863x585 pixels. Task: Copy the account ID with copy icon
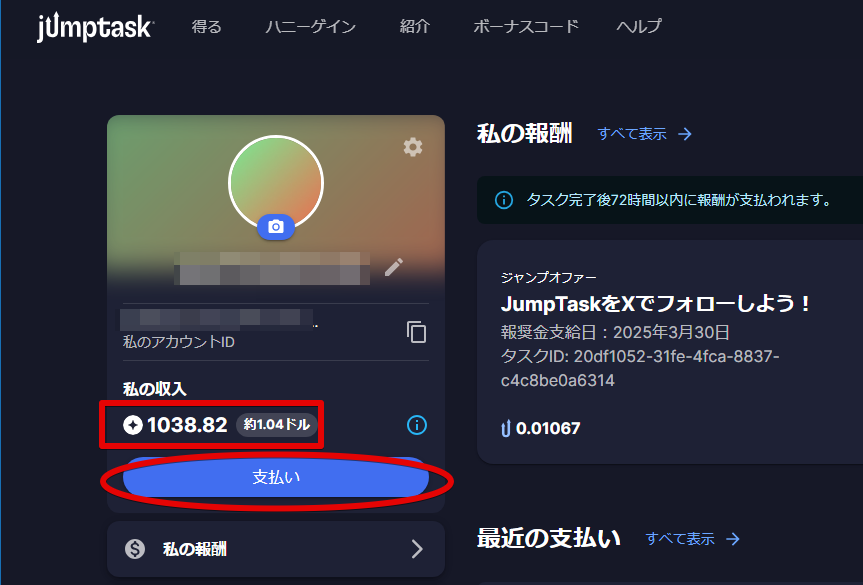click(416, 332)
